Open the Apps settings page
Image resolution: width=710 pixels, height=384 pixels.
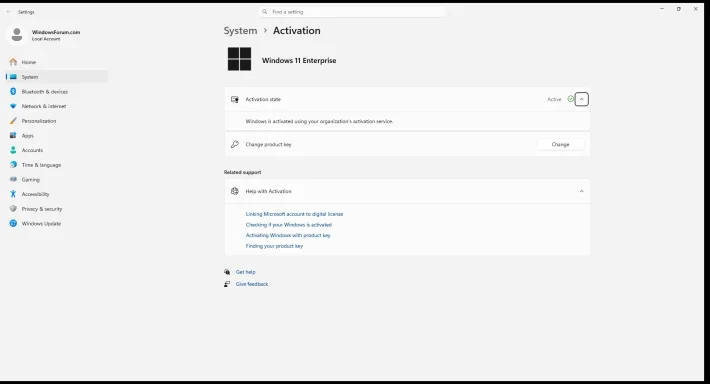coord(58,135)
